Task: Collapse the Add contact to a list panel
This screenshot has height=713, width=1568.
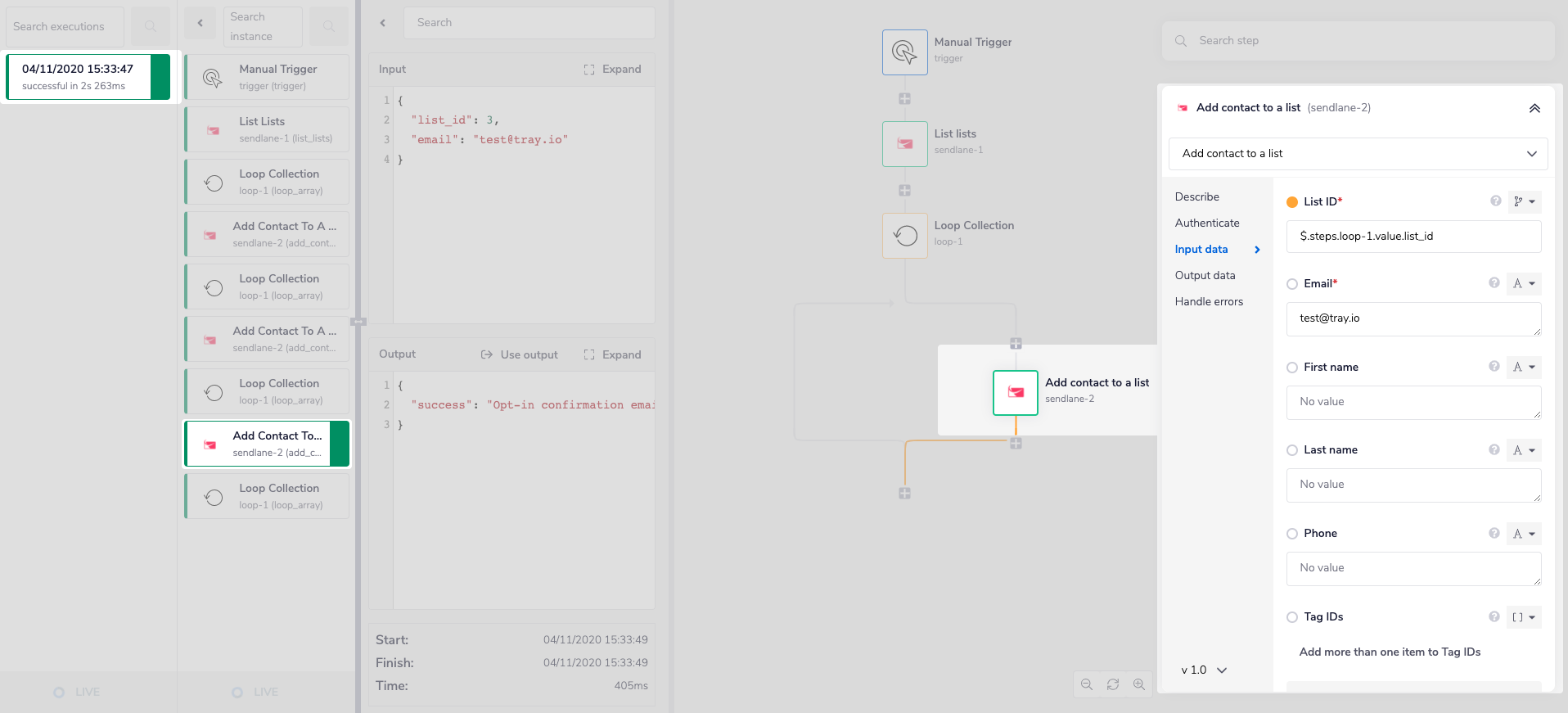Action: click(x=1534, y=108)
